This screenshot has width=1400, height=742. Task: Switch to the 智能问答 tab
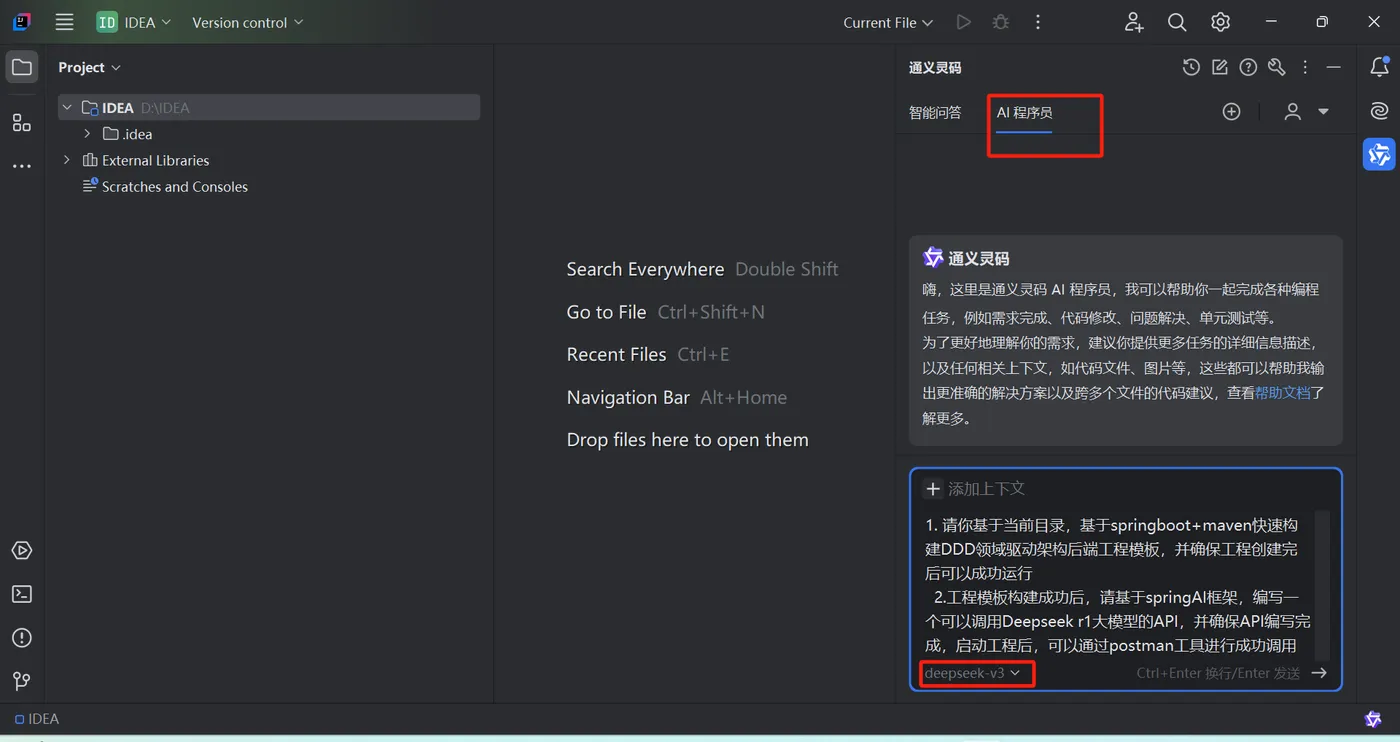coord(935,112)
